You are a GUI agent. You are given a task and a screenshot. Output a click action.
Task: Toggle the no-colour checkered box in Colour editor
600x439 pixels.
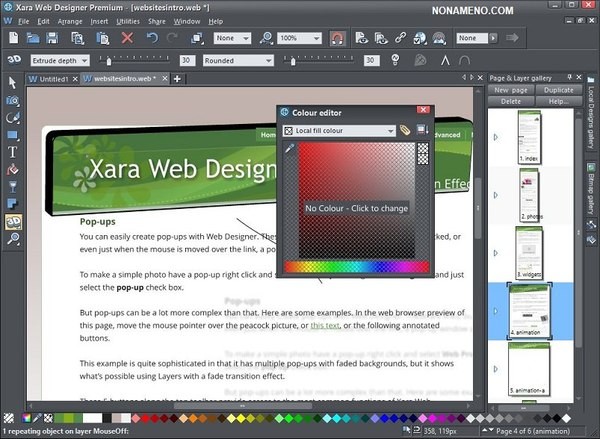point(422,152)
